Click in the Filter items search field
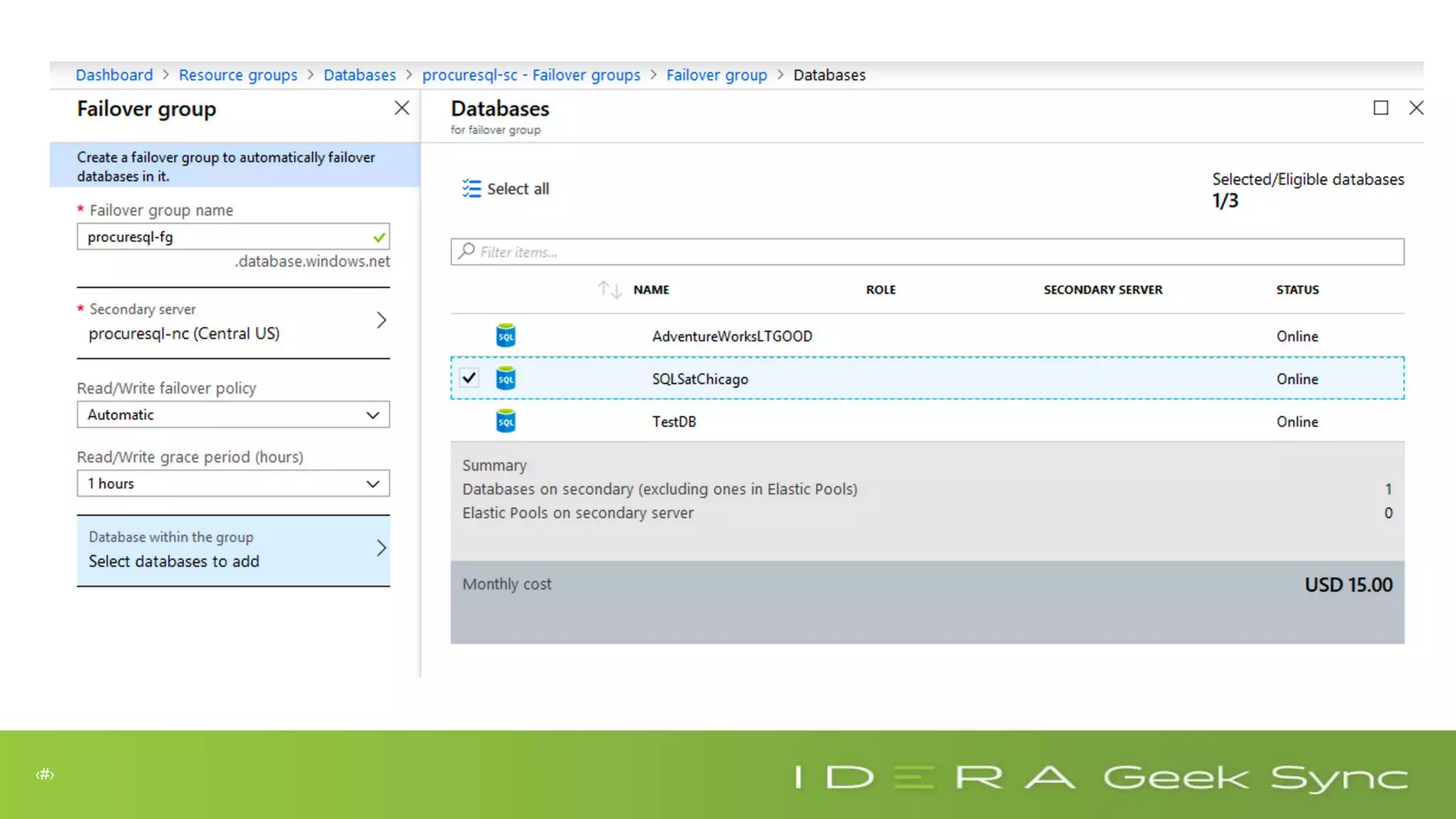The height and width of the screenshot is (819, 1456). pyautogui.click(x=927, y=252)
